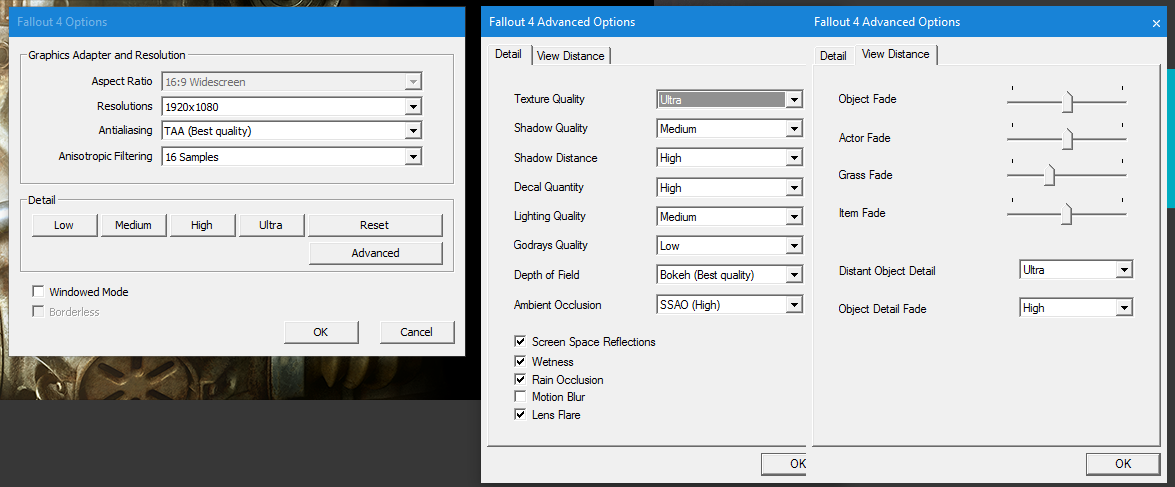Expand the Object Detail Fade dropdown
The height and width of the screenshot is (487, 1175).
click(x=1076, y=308)
